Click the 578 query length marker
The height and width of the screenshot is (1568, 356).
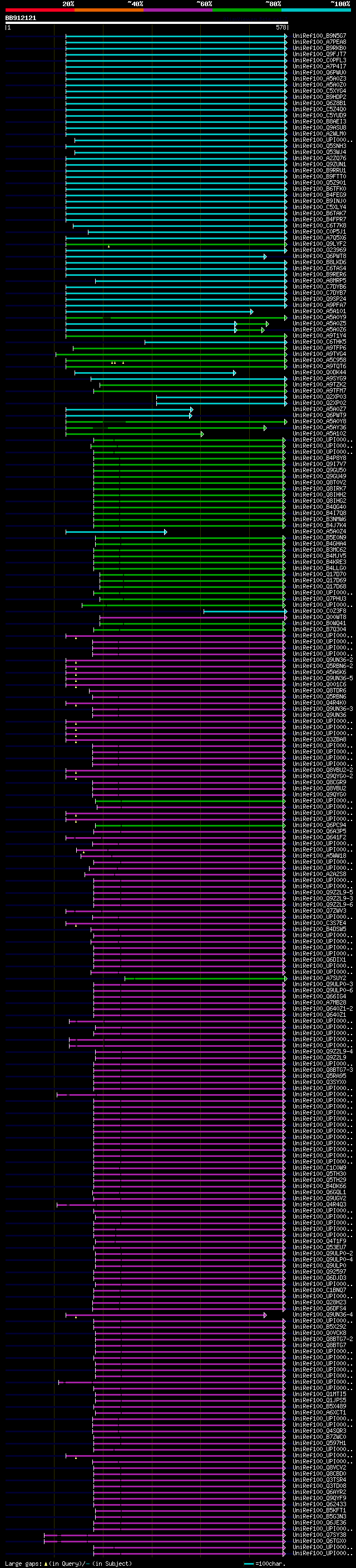[x=281, y=27]
